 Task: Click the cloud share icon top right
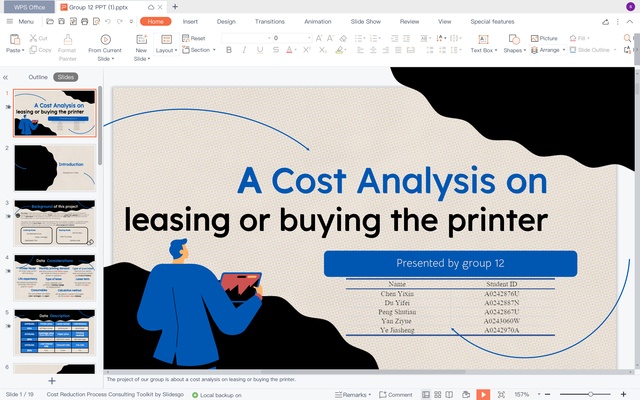[606, 22]
